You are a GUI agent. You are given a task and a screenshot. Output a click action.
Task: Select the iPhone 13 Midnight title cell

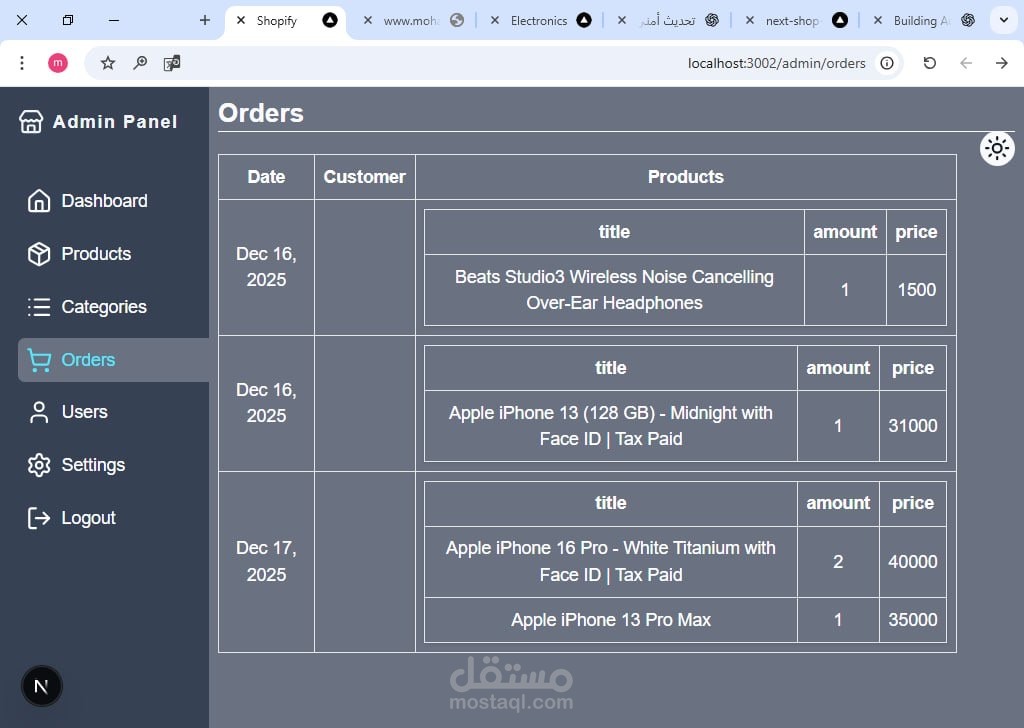pyautogui.click(x=611, y=426)
